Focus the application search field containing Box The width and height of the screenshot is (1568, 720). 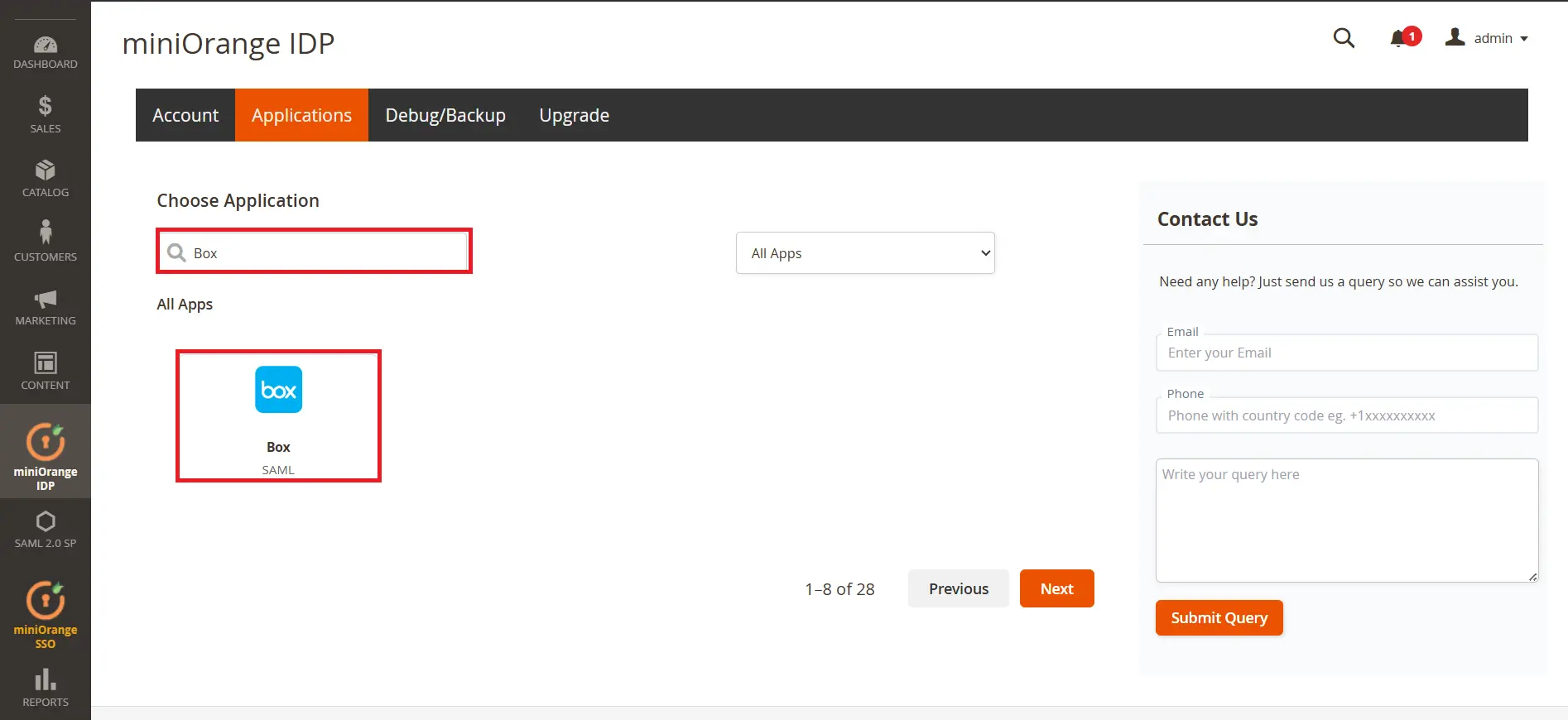tap(315, 252)
